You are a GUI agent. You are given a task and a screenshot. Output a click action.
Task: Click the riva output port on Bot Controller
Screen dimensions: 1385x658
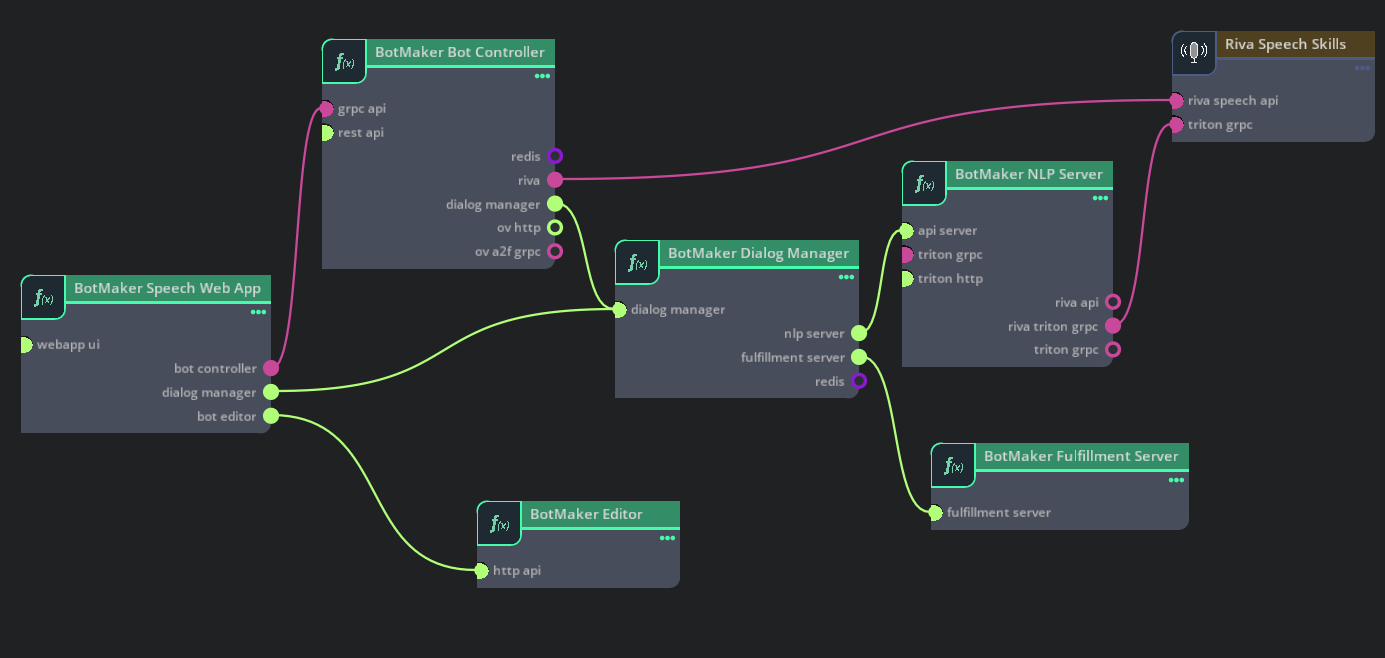555,180
